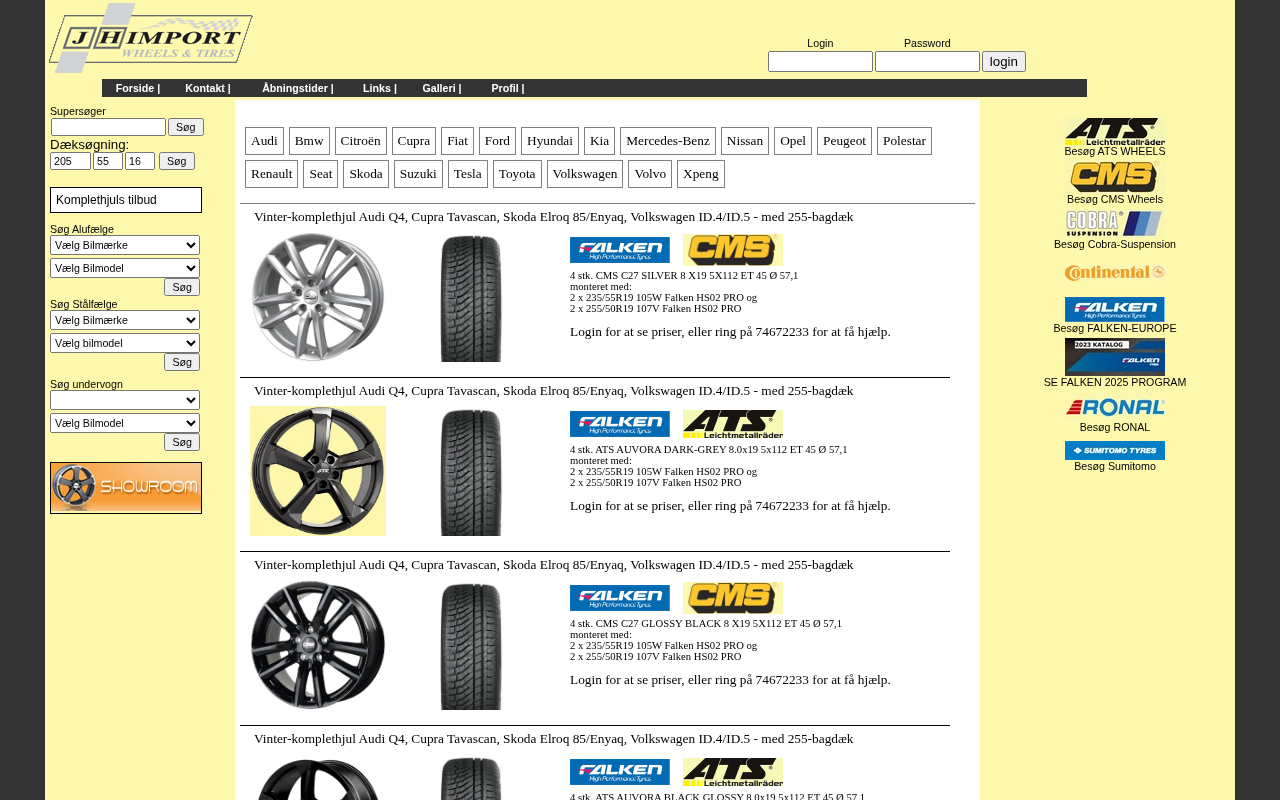The height and width of the screenshot is (800, 1280).
Task: Click Søg button under Stålfælge
Action: pos(182,362)
